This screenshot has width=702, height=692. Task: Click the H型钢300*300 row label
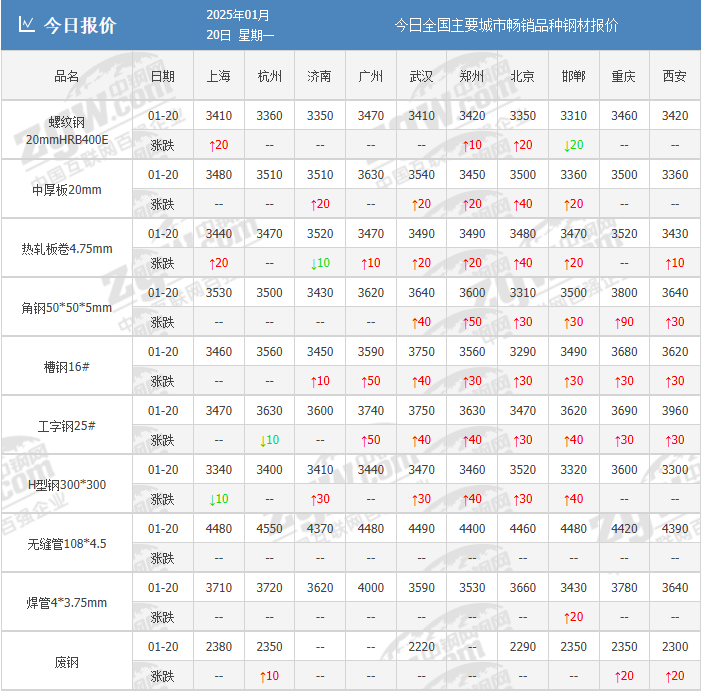pyautogui.click(x=67, y=485)
